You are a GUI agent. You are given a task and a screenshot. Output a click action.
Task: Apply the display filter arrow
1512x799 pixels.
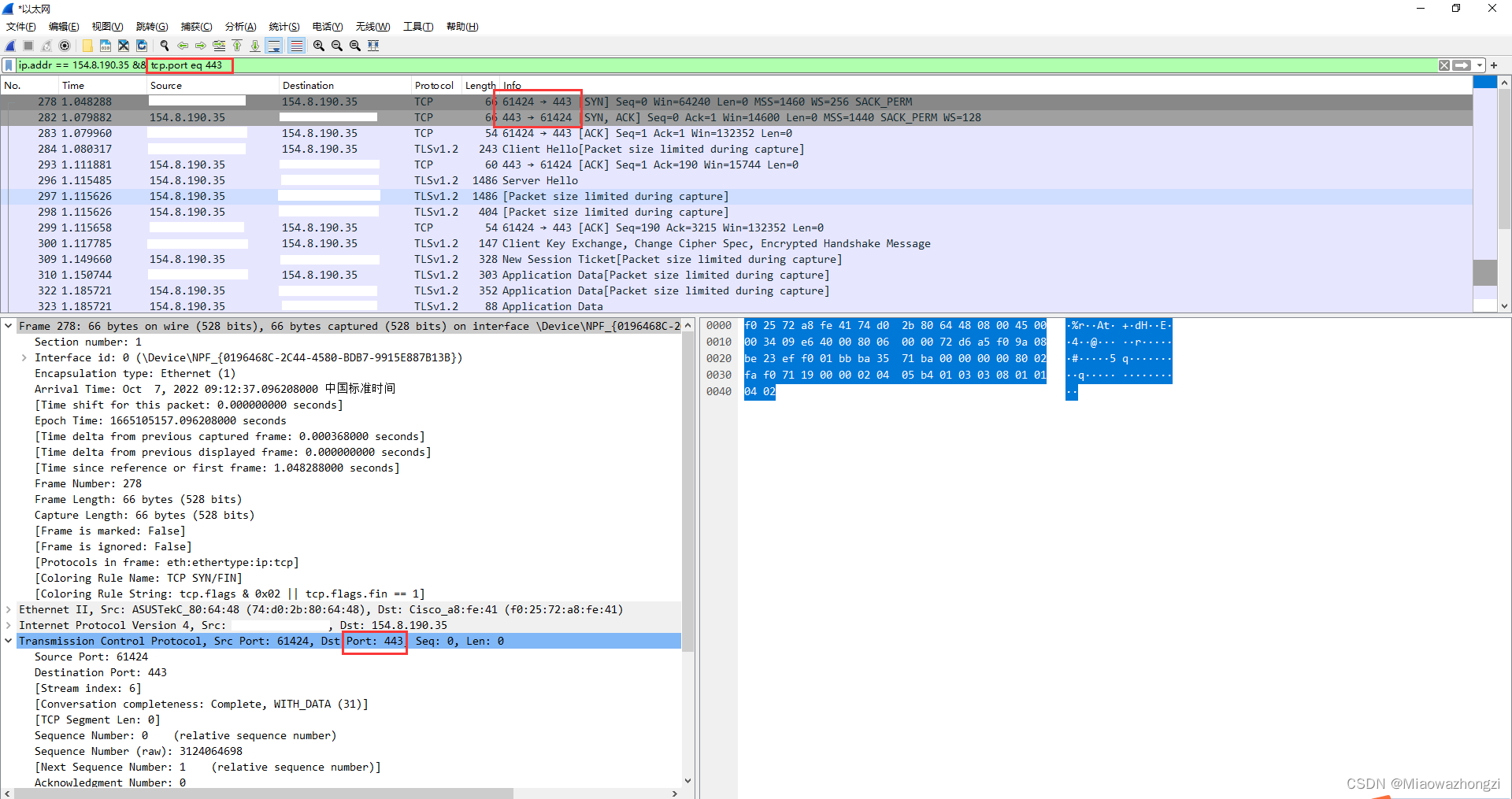tap(1462, 65)
